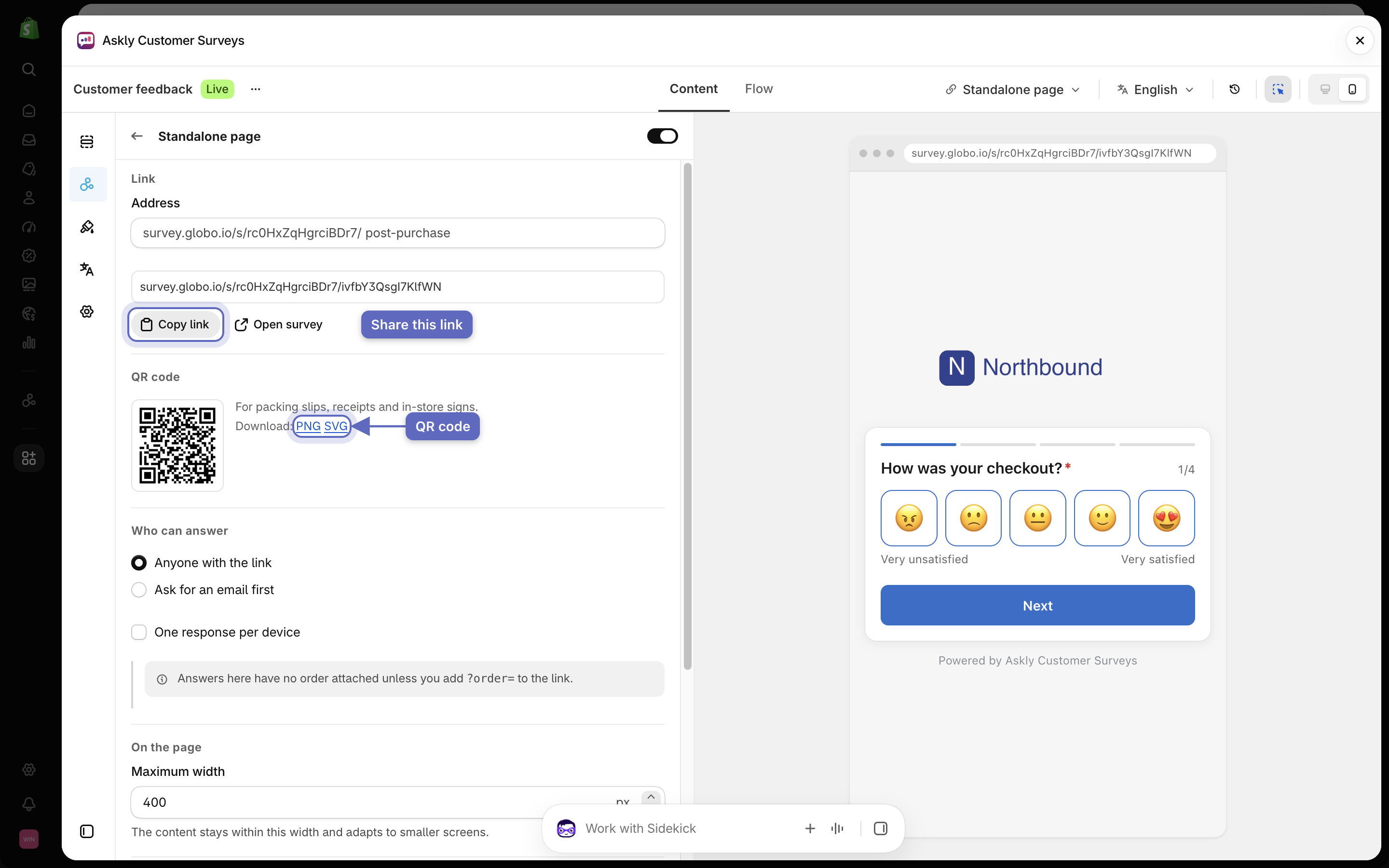Screen dimensions: 1389x868
Task: Go back with the arrow beside Standalone page
Action: (136, 136)
